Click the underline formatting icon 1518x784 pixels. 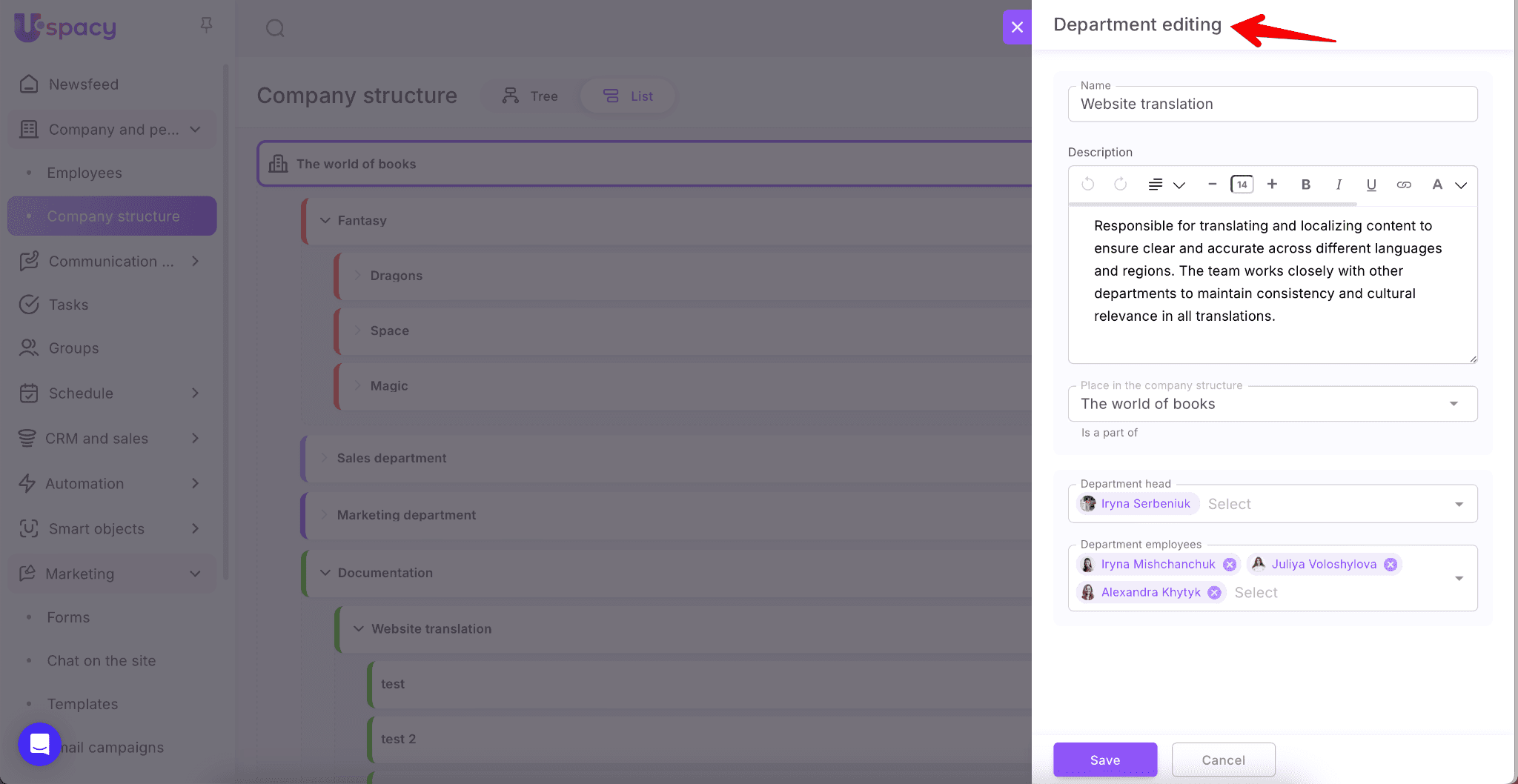point(1371,185)
